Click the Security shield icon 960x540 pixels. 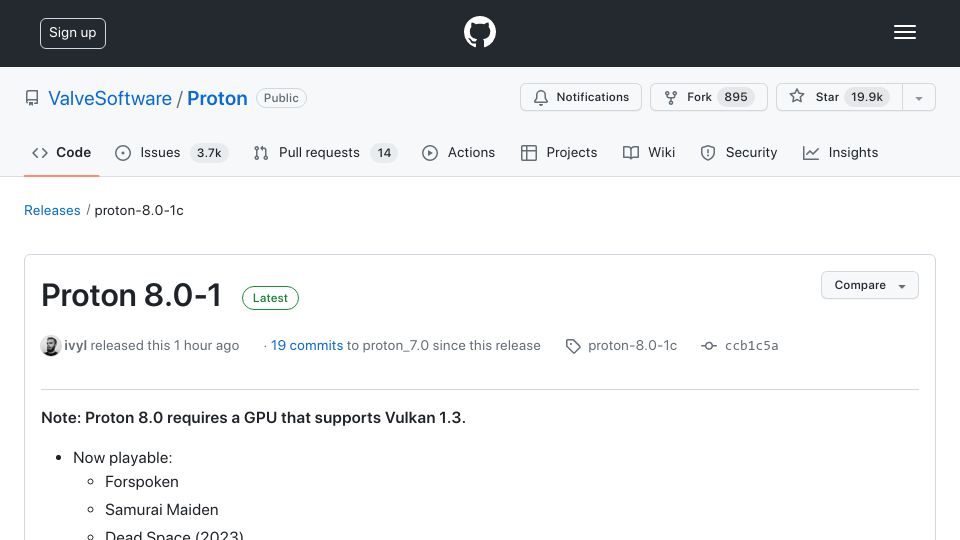708,153
